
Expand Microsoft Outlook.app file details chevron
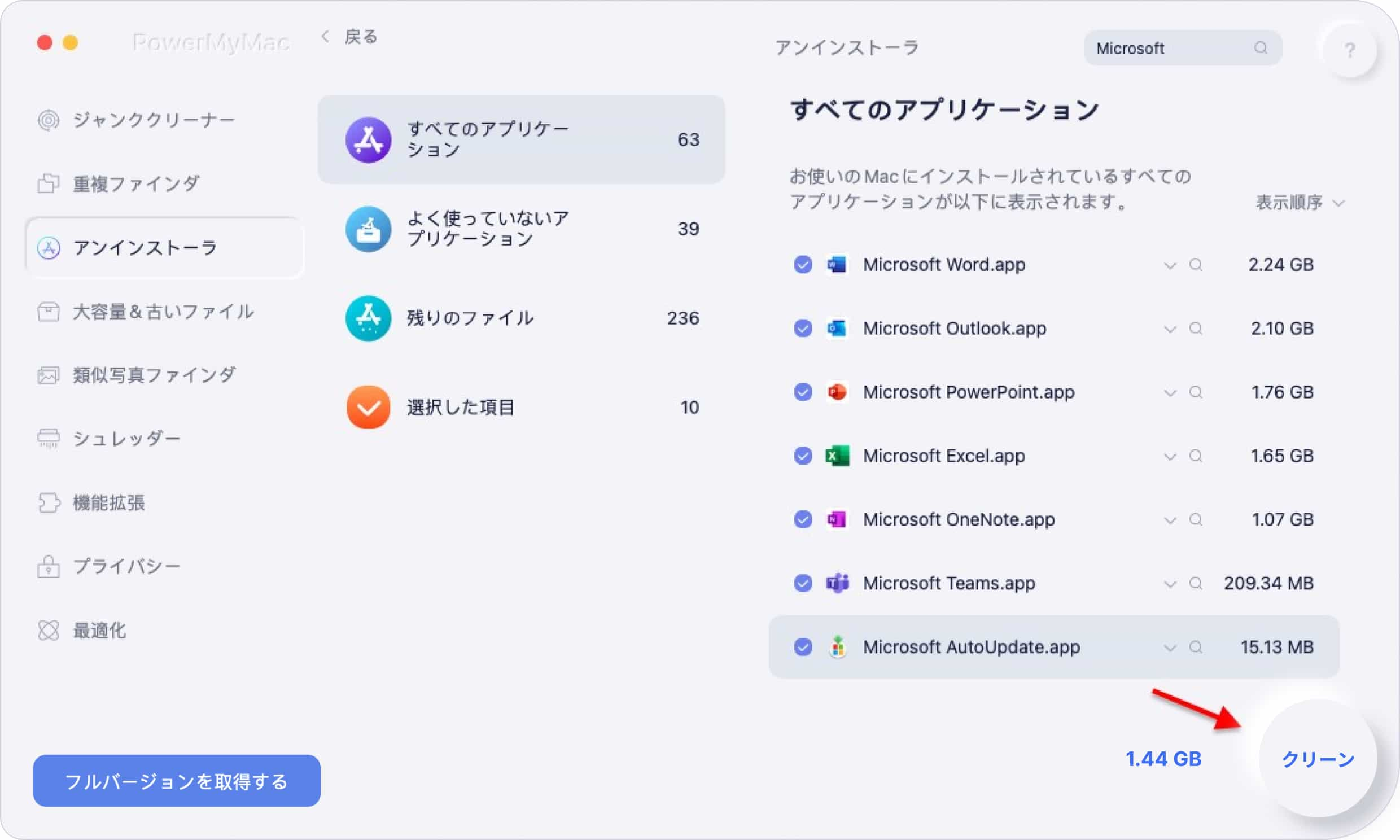click(1170, 330)
